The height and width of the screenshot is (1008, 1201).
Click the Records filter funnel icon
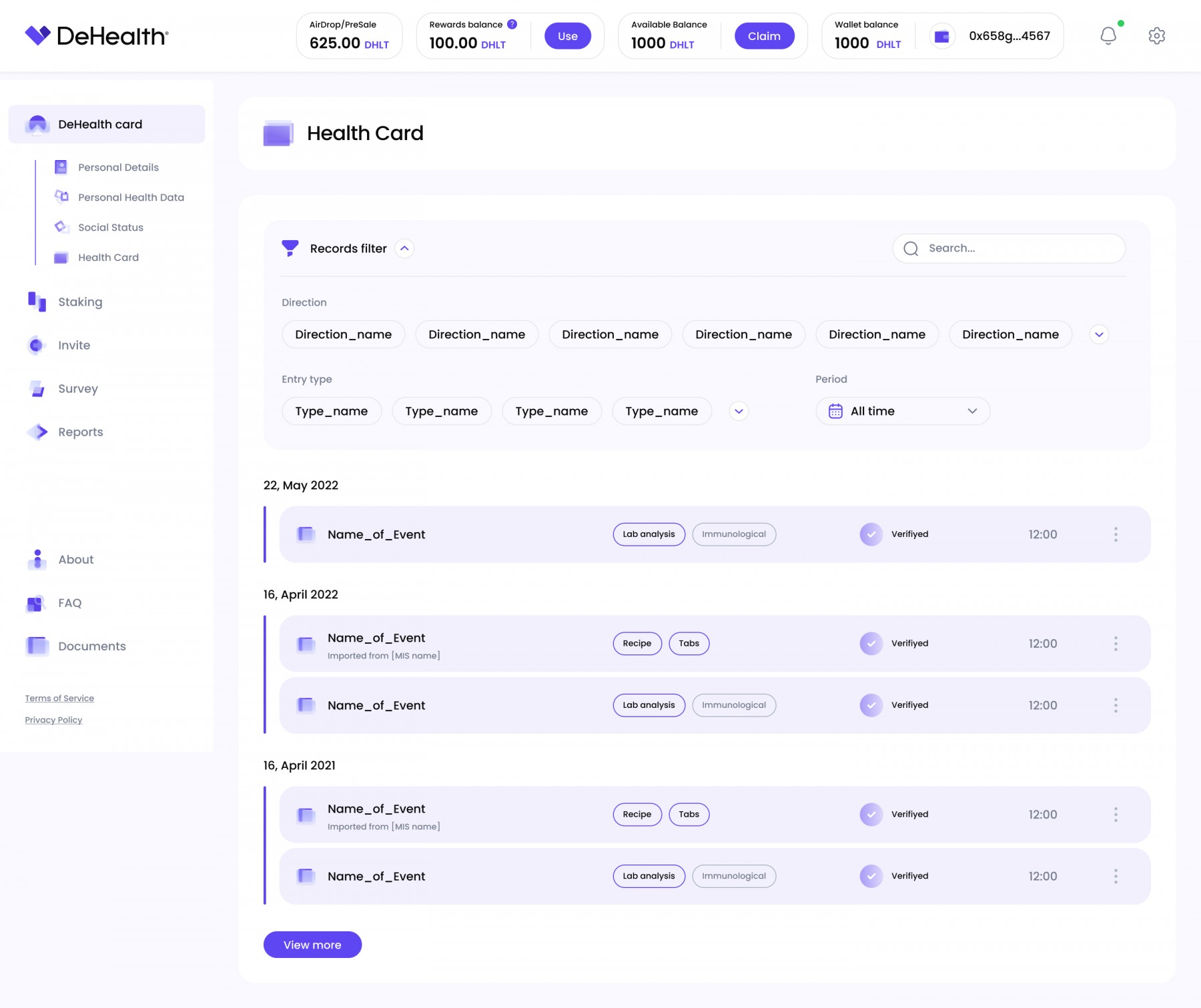coord(290,249)
